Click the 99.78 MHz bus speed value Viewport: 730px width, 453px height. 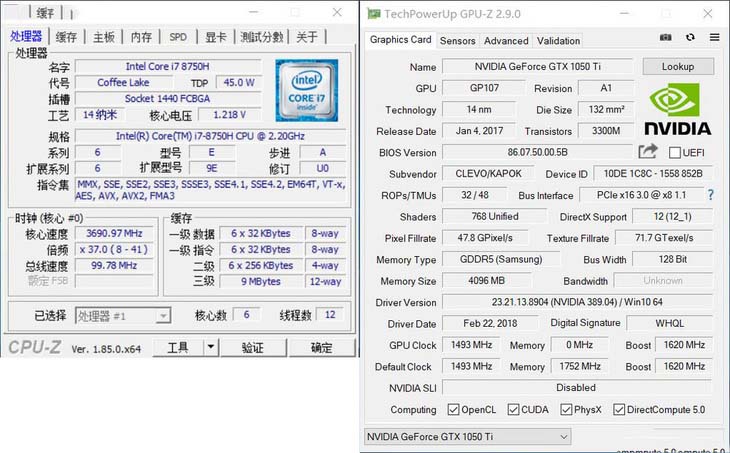pos(114,265)
